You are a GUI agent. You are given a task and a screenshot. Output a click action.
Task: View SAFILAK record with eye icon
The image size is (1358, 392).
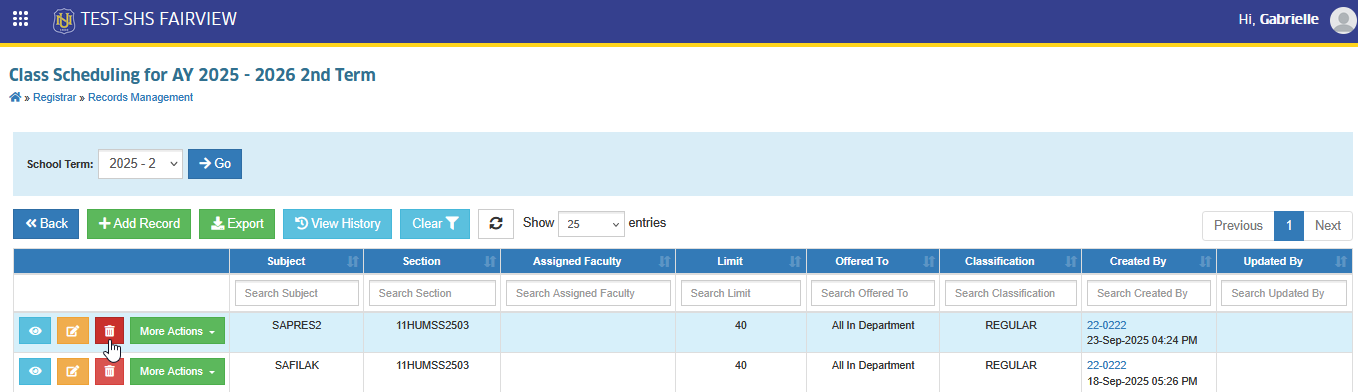(34, 371)
